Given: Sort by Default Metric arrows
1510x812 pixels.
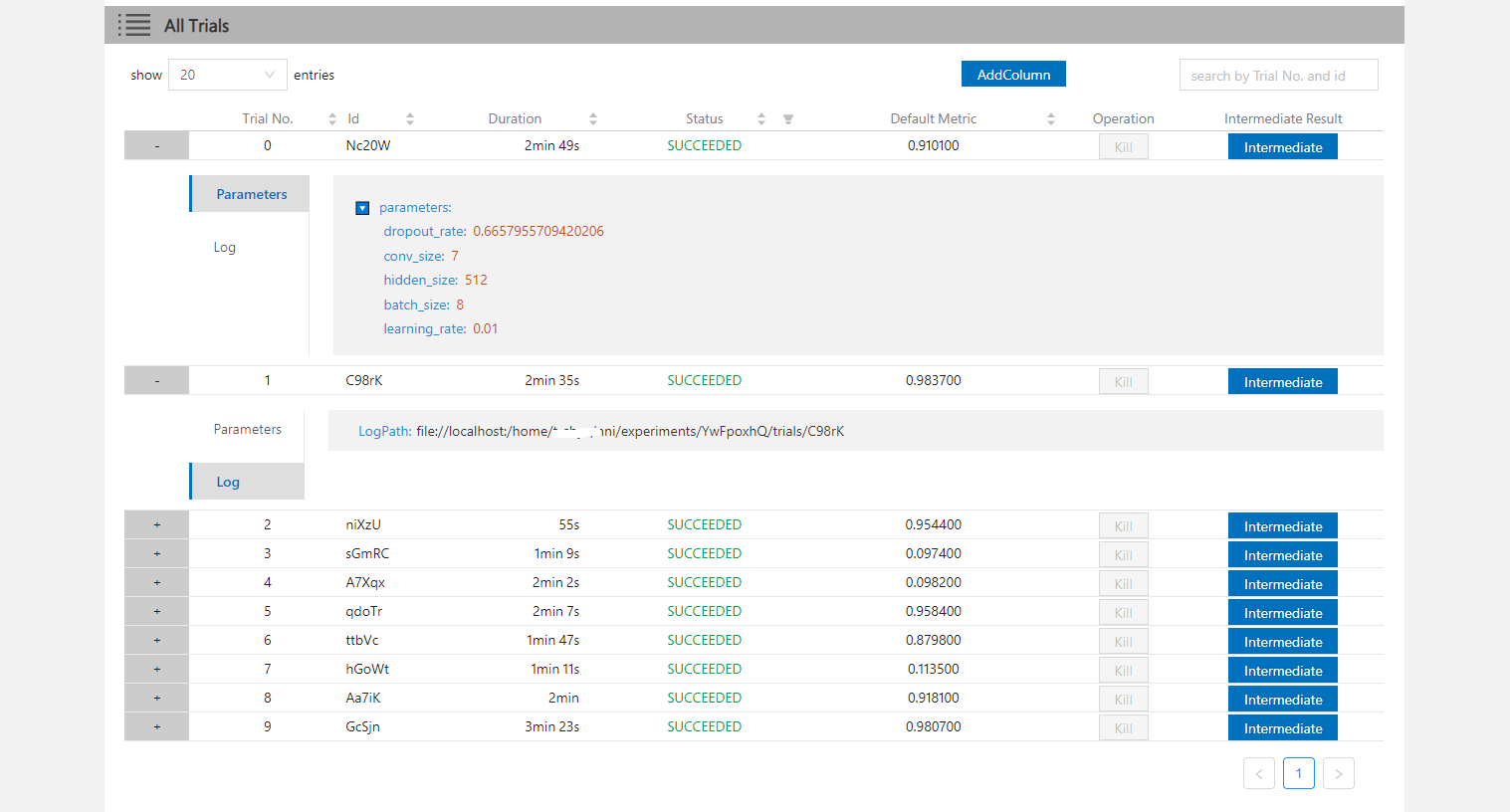Looking at the screenshot, I should coord(1050,119).
